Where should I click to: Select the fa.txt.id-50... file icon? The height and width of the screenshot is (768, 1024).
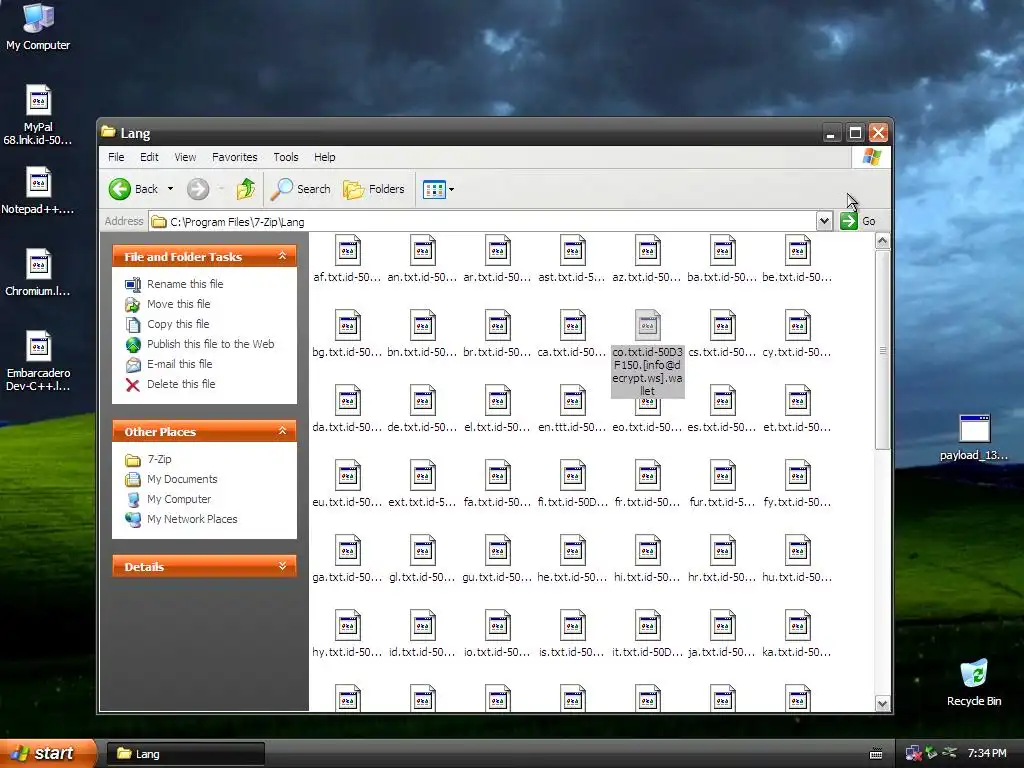[x=498, y=475]
